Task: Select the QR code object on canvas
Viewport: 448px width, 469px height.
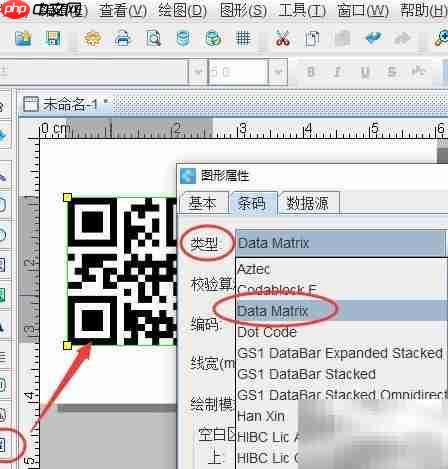Action: coord(122,271)
